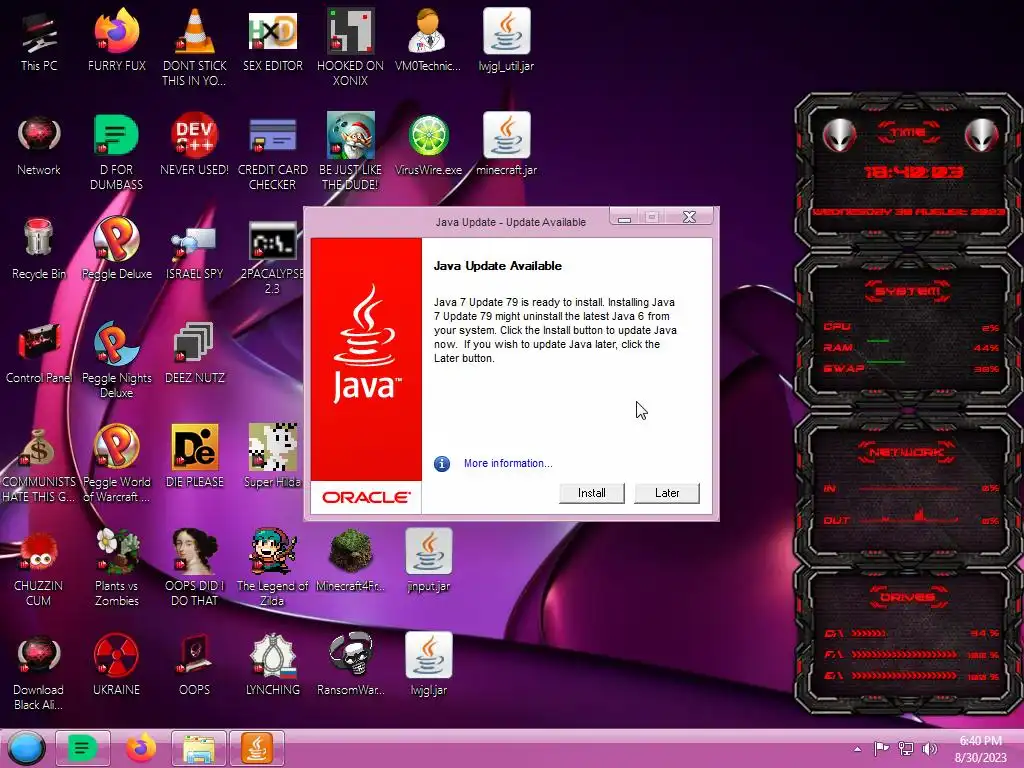Click the DRIVES panel of the red gadget
Screen dimensions: 1024x768
(908, 641)
